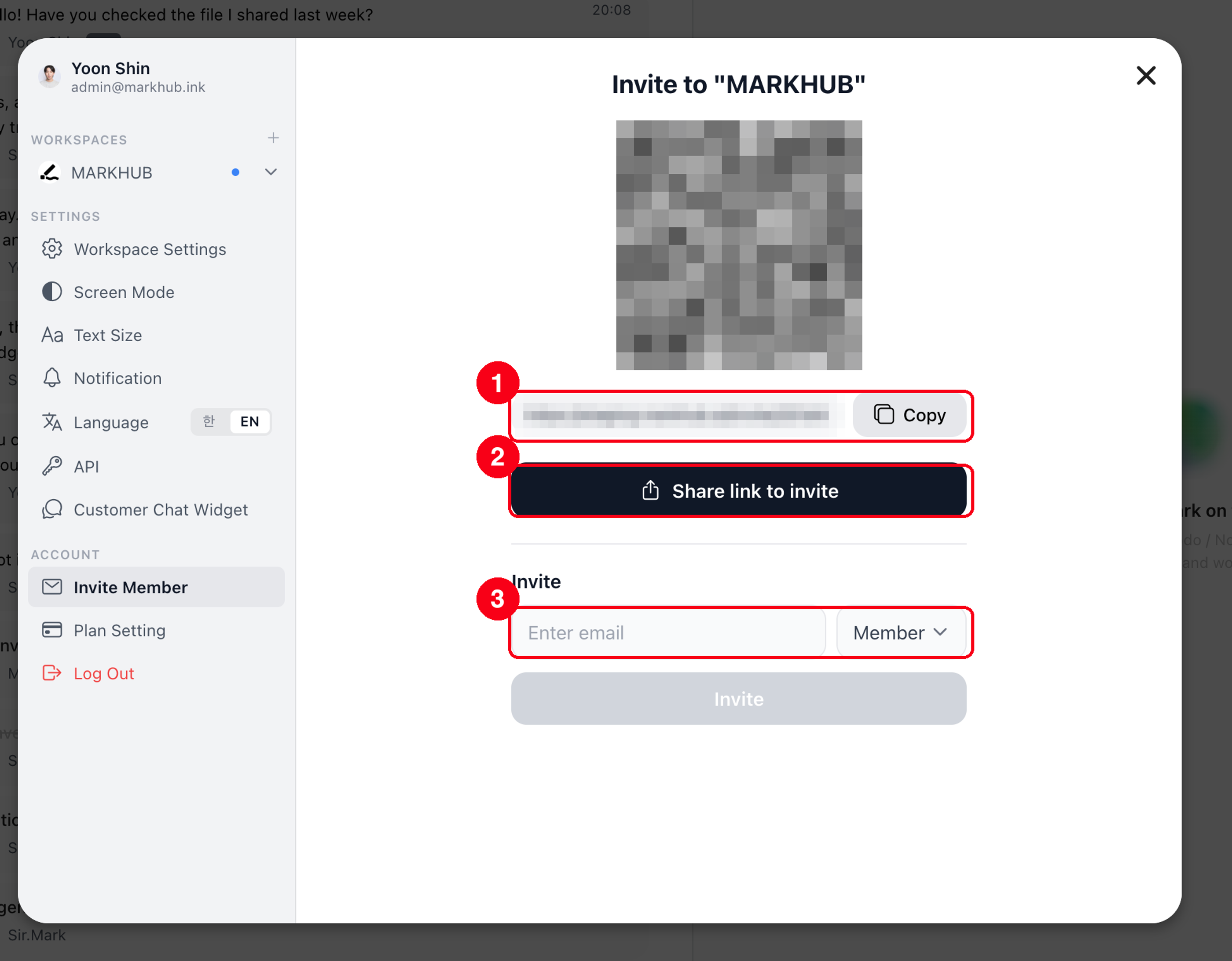Click the Customer Chat Widget bubble icon

point(52,509)
